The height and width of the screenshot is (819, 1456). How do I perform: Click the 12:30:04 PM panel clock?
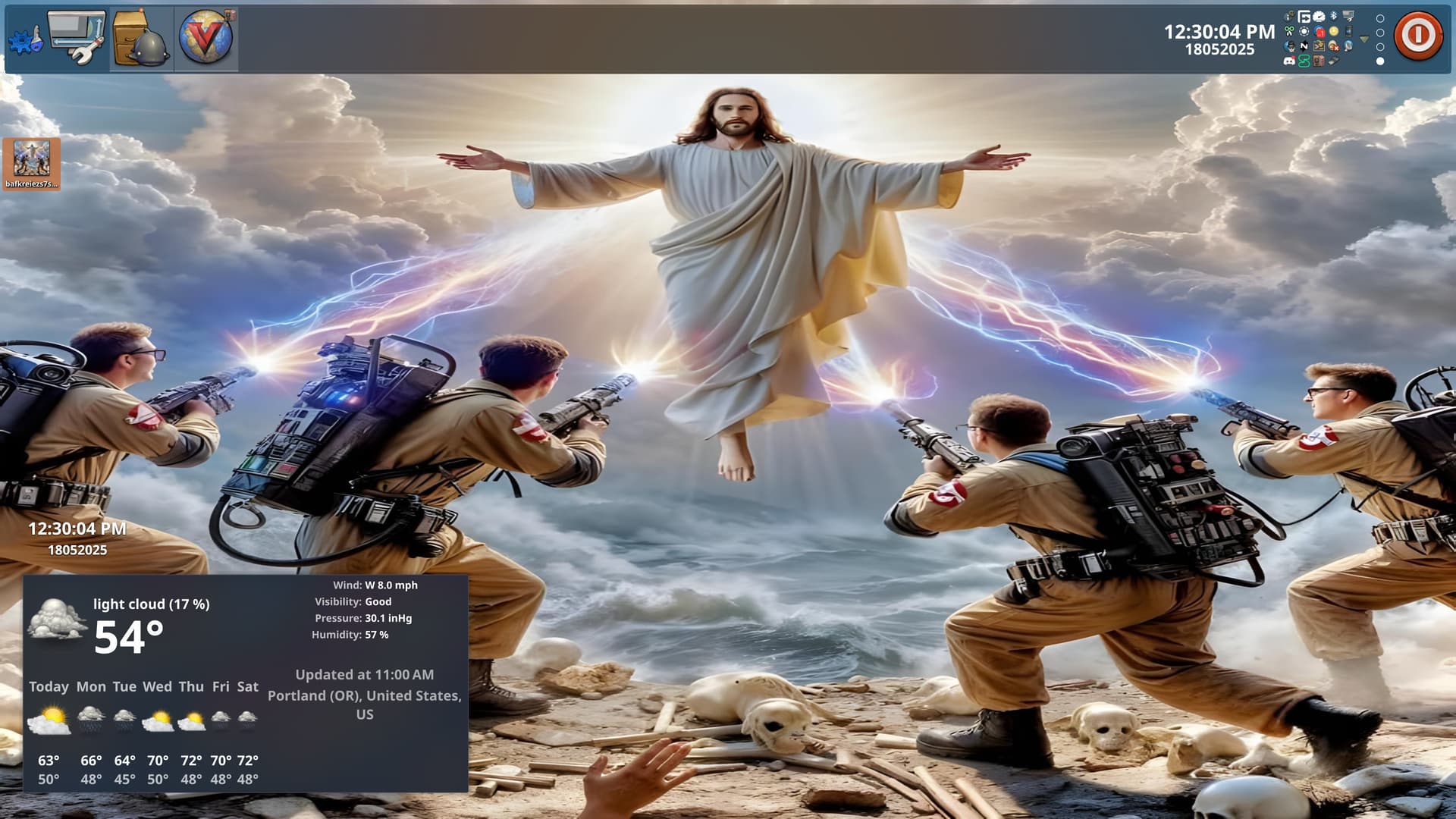1219,32
